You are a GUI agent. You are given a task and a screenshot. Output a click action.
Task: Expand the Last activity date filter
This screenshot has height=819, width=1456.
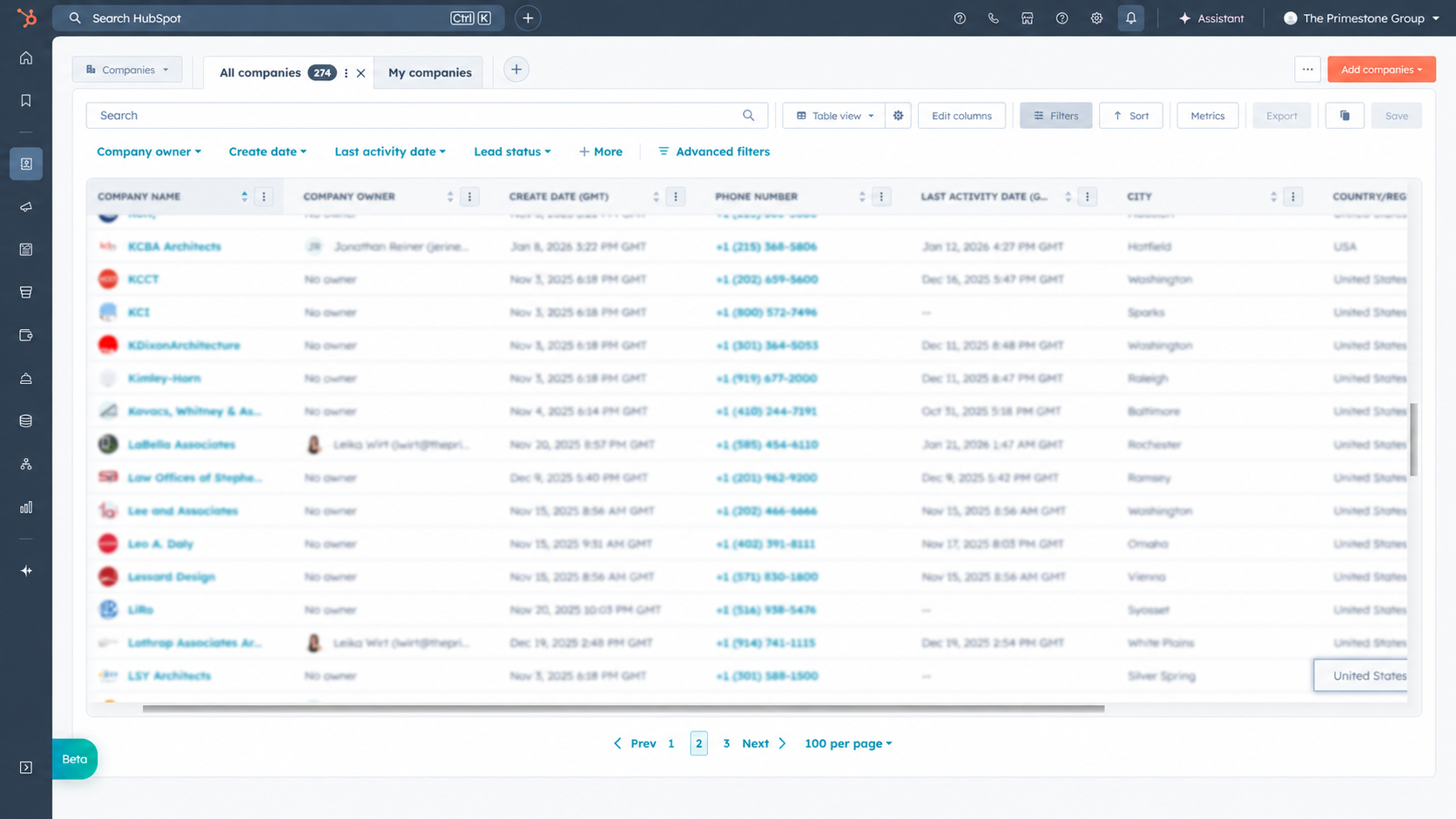click(x=390, y=151)
